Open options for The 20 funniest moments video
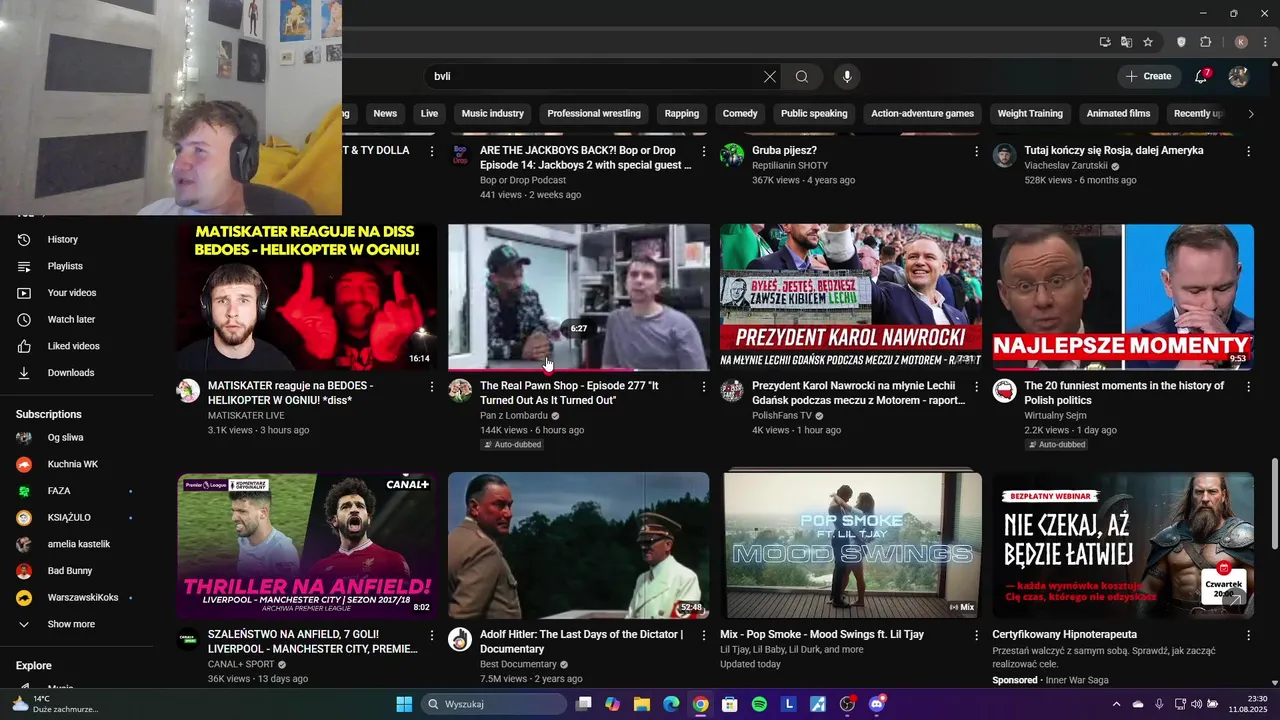1280x720 pixels. click(1248, 387)
